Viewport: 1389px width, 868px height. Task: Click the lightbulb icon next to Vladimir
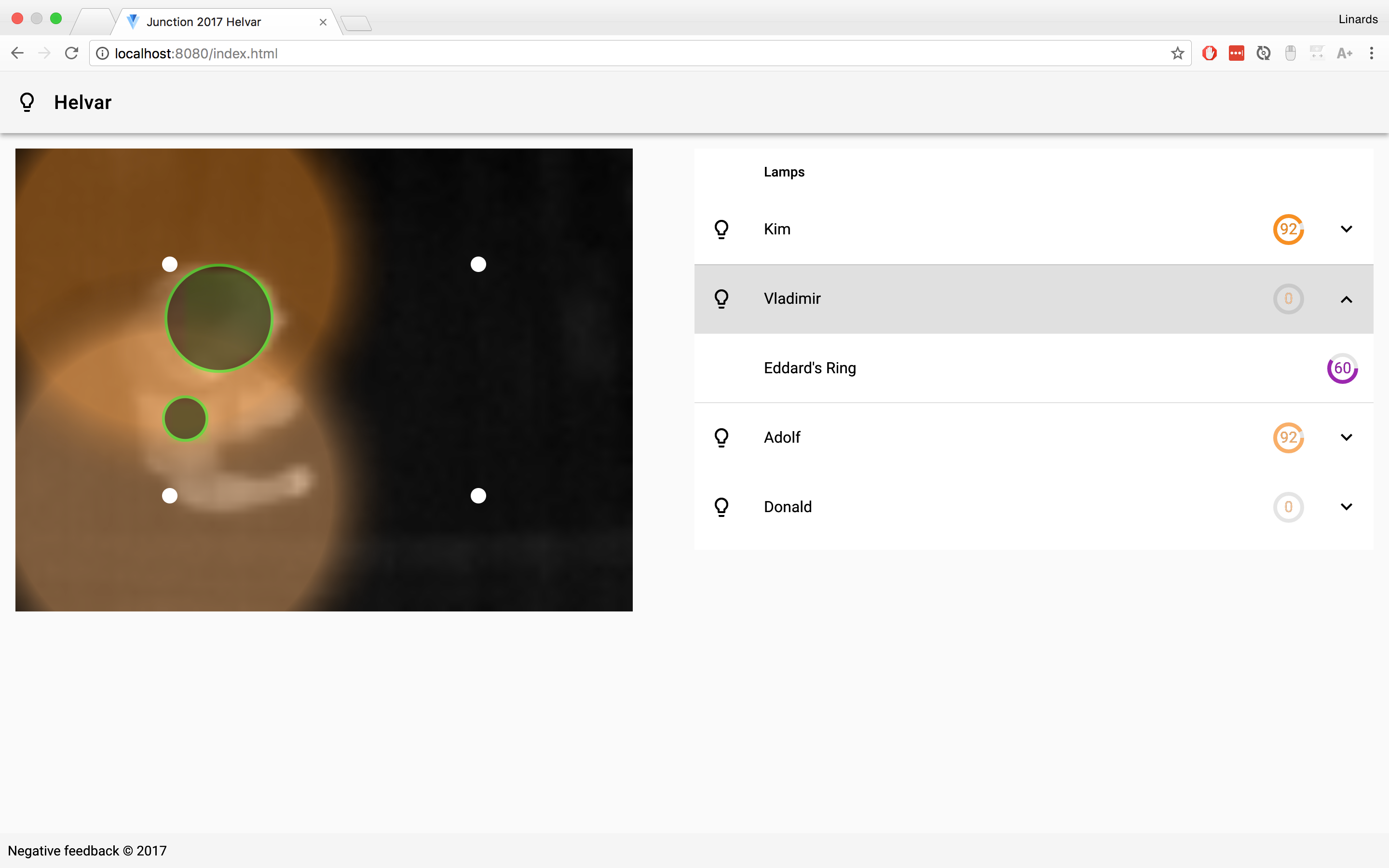coord(722,298)
